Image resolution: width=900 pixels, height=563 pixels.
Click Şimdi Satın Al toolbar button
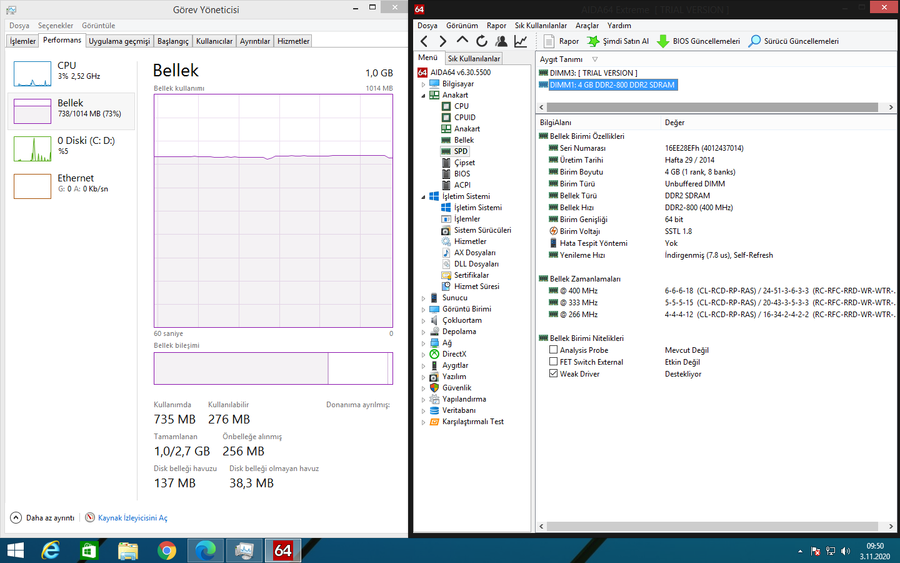point(618,41)
